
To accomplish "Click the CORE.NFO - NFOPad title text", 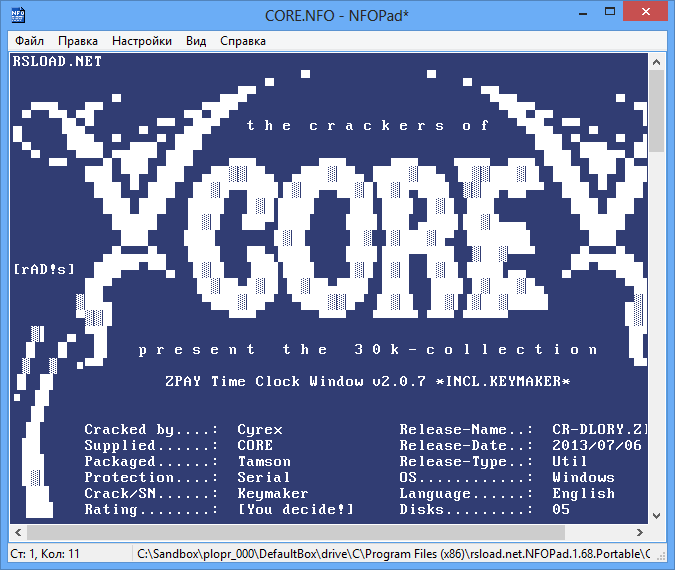I will (337, 16).
